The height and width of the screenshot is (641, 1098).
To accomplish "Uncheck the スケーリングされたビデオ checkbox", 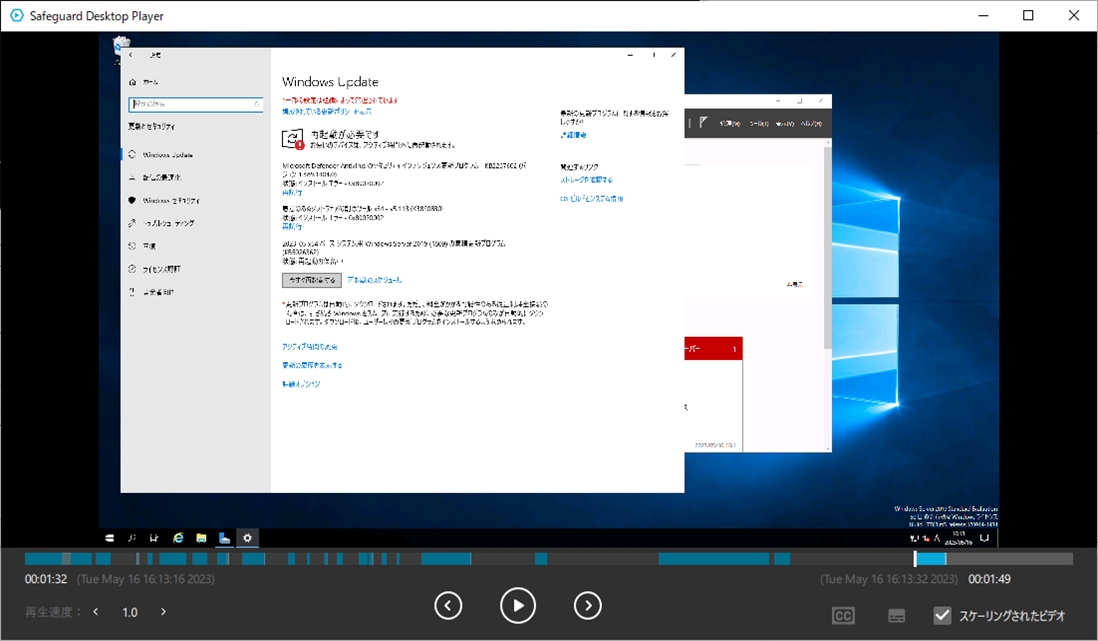I will [x=943, y=615].
